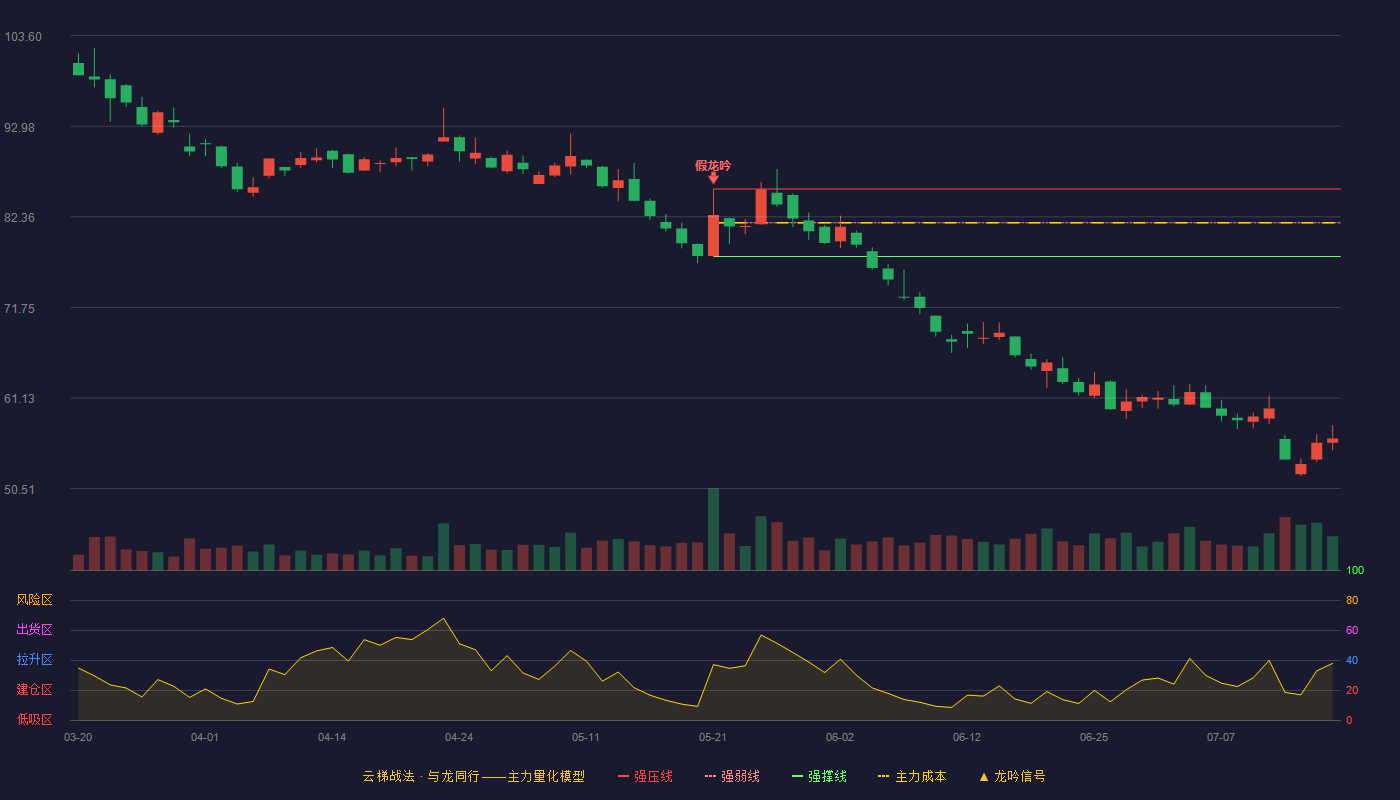Select the 风险区 zone label
The height and width of the screenshot is (800, 1400).
click(34, 600)
